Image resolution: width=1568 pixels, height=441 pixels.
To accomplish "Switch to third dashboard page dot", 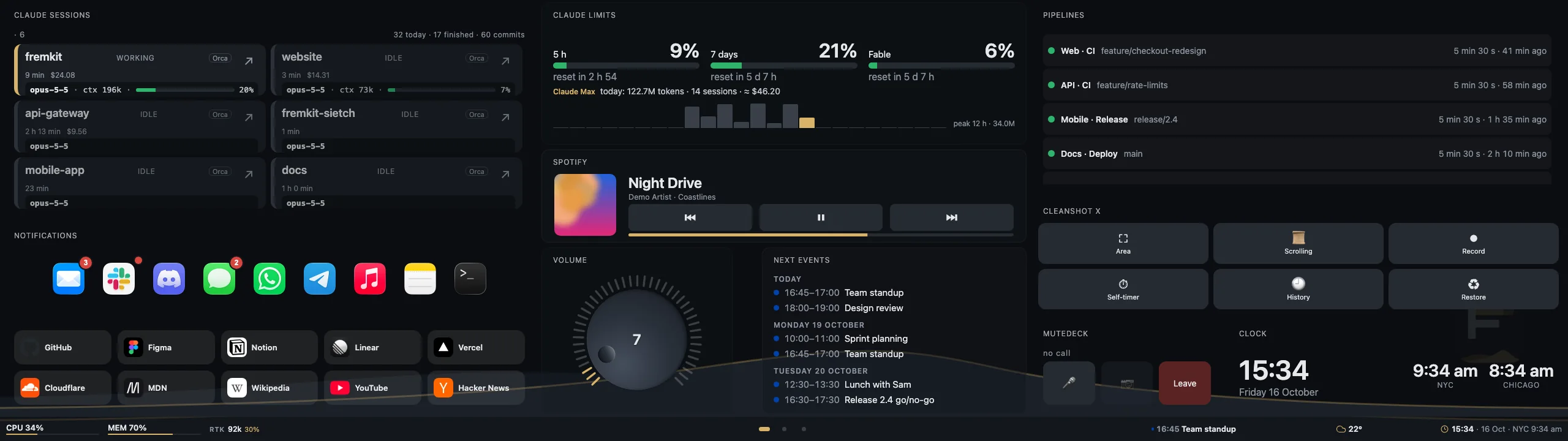I will (804, 429).
